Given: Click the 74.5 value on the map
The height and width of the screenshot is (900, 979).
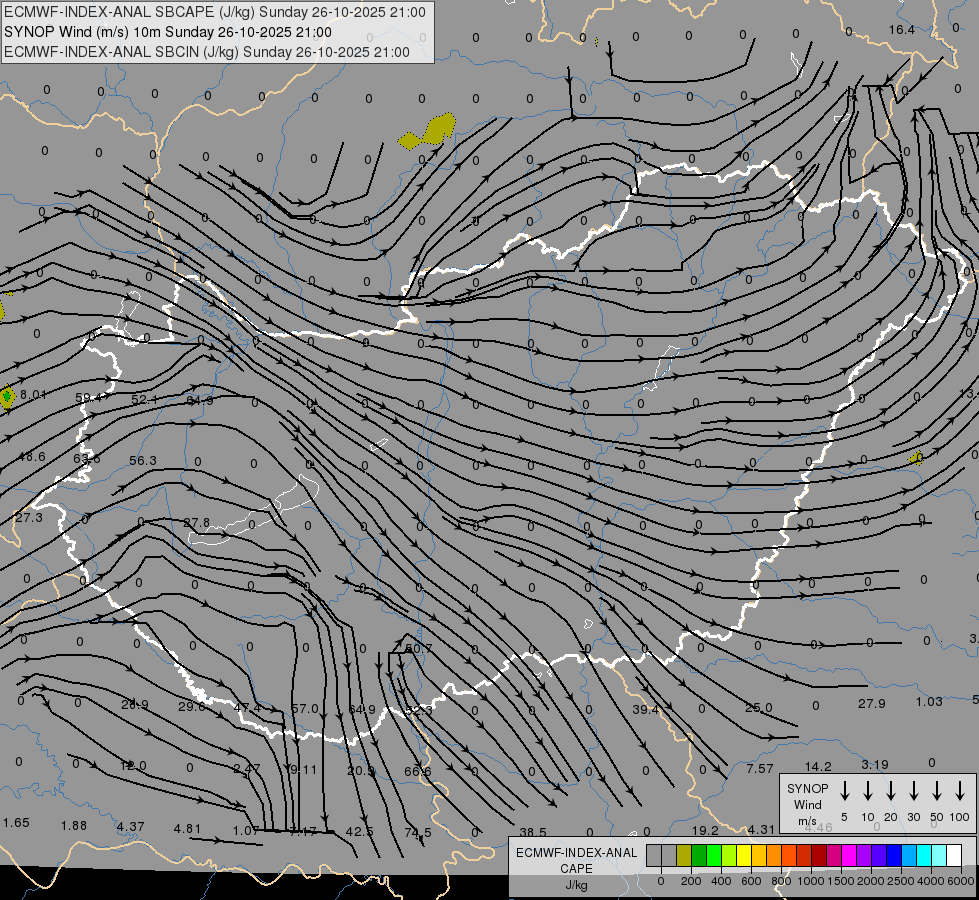Looking at the screenshot, I should [x=417, y=833].
